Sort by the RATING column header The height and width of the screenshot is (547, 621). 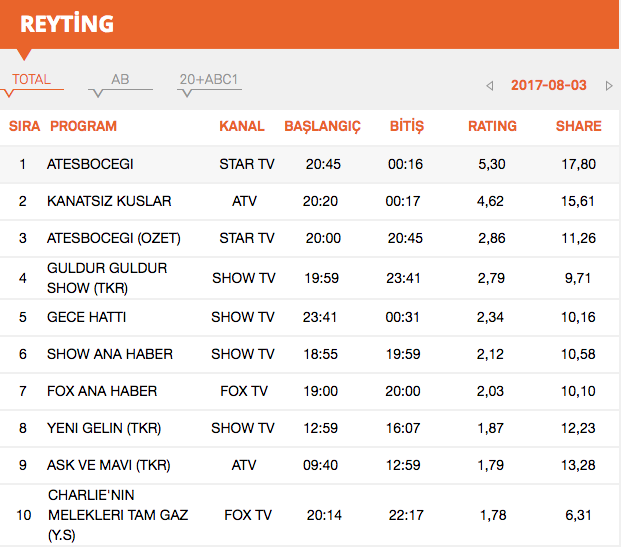(x=492, y=126)
